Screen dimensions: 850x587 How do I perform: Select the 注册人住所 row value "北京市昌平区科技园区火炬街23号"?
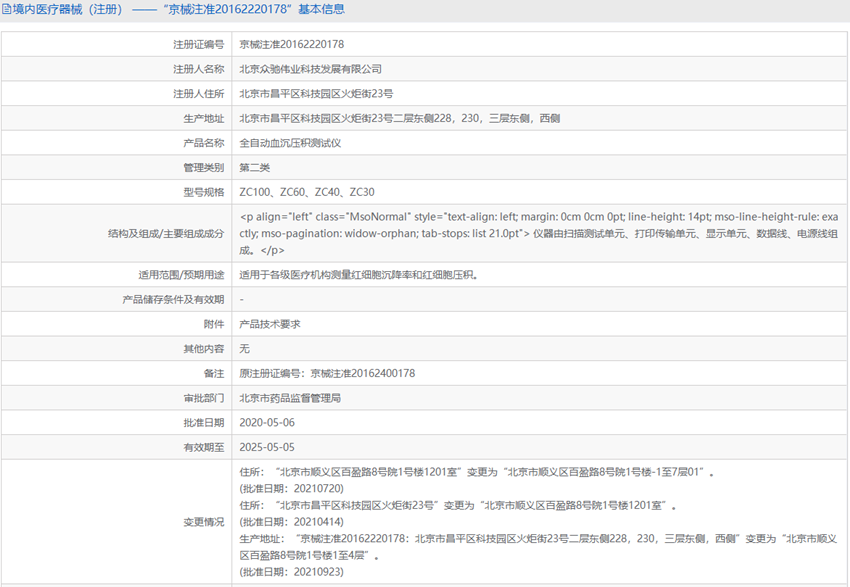[x=317, y=94]
